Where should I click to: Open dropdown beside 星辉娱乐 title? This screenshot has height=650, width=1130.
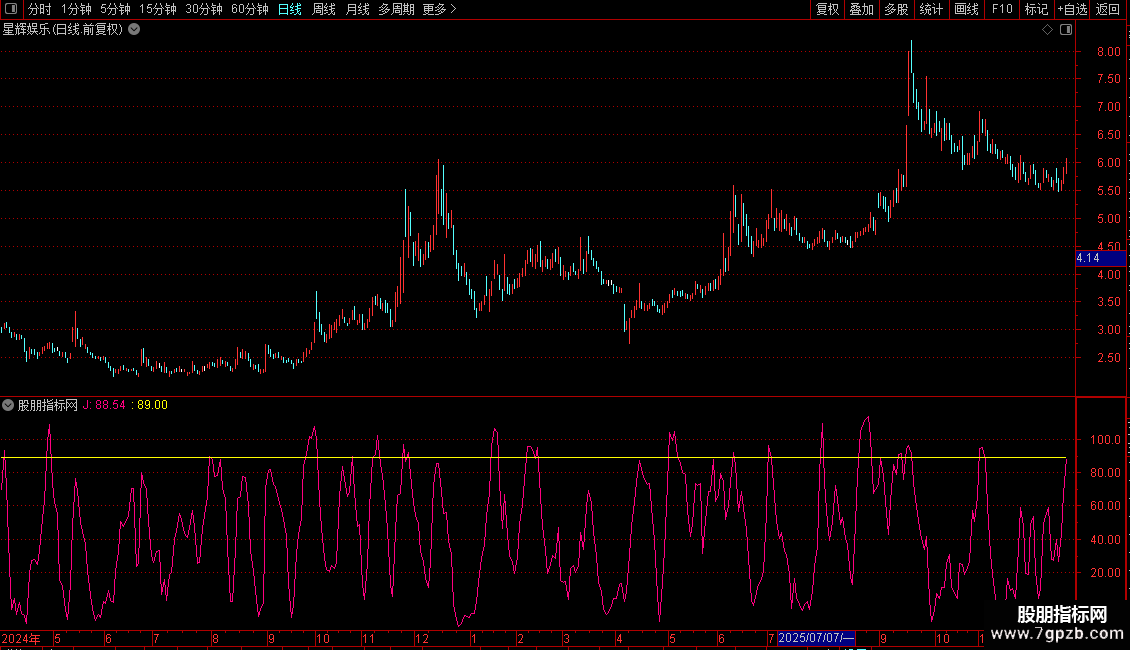[x=134, y=30]
